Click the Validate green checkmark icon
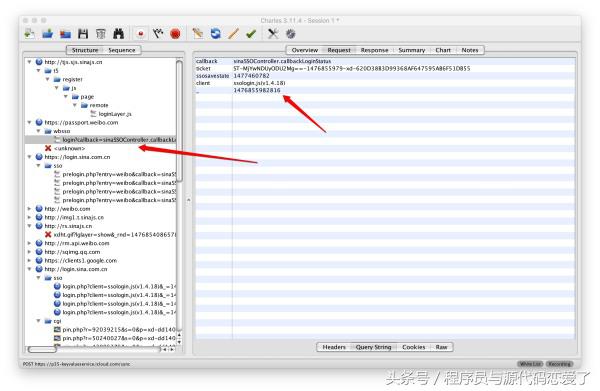600x391 pixels. coord(251,34)
